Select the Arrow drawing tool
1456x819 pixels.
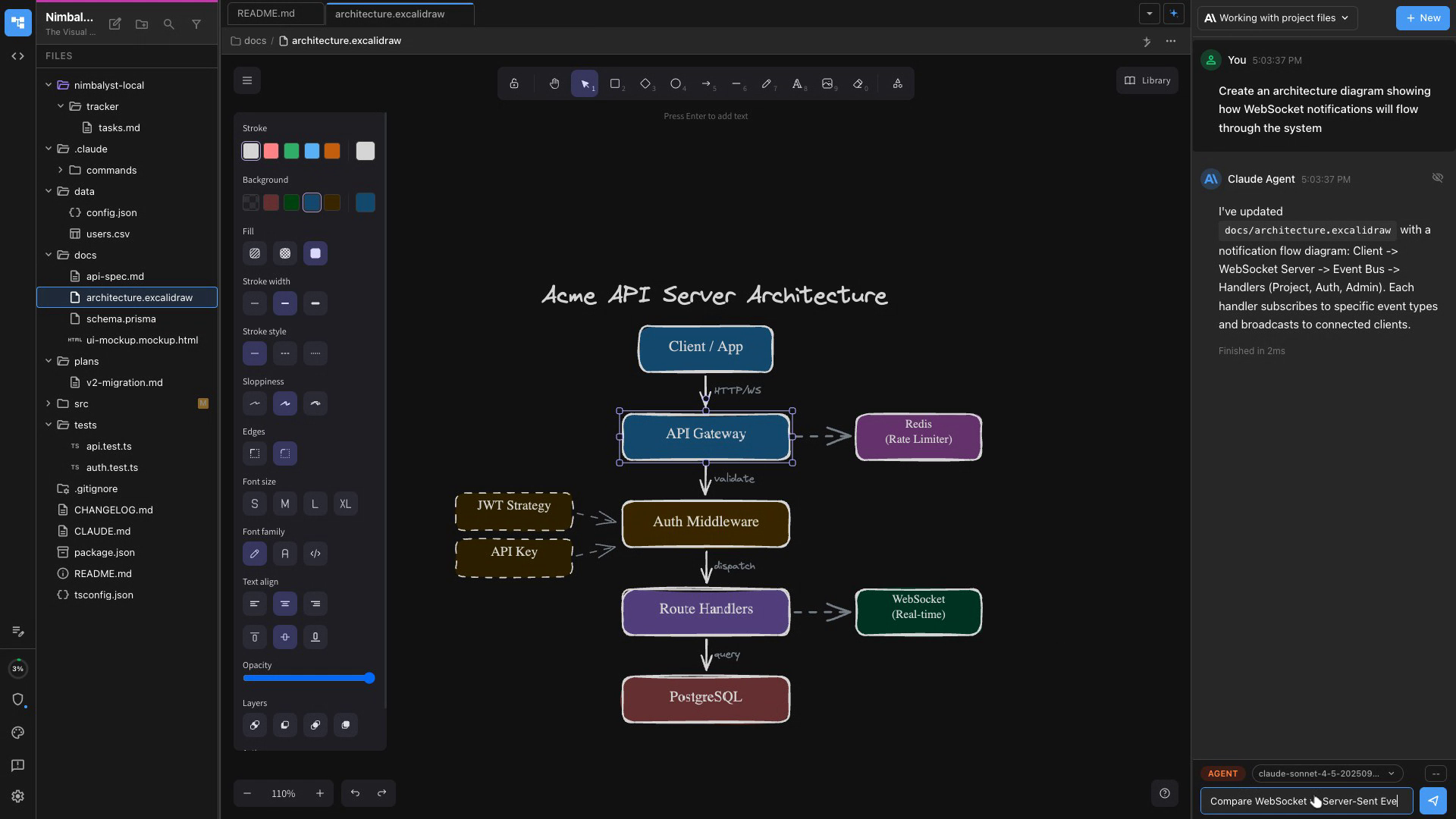(706, 83)
